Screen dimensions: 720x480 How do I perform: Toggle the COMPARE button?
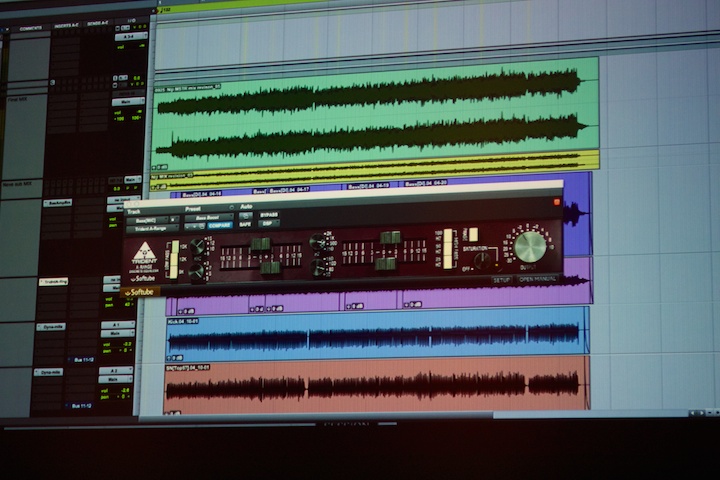click(x=219, y=225)
